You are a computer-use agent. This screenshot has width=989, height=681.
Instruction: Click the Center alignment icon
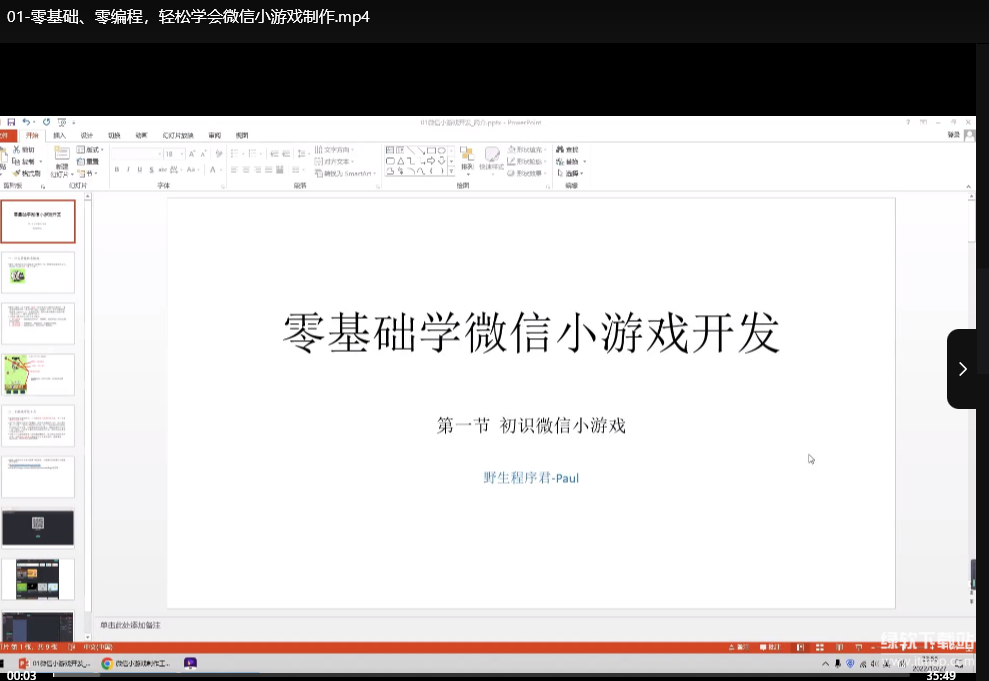point(246,170)
